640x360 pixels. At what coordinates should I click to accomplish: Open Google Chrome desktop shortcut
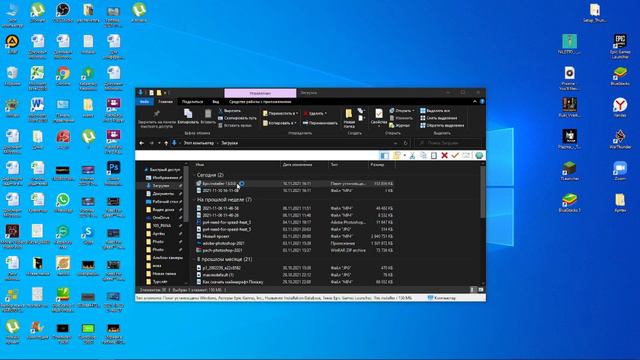63,76
